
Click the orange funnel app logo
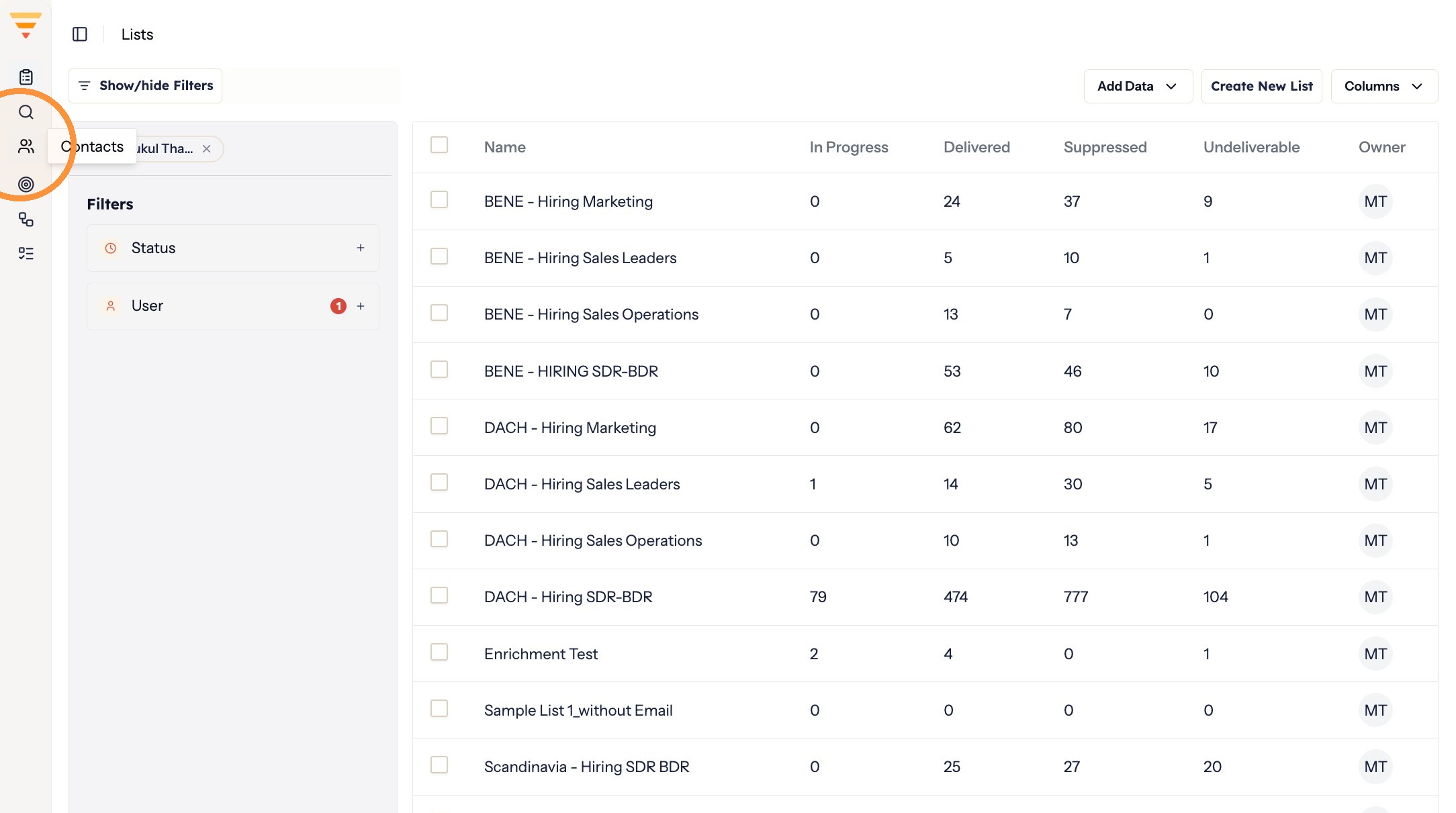pos(26,25)
